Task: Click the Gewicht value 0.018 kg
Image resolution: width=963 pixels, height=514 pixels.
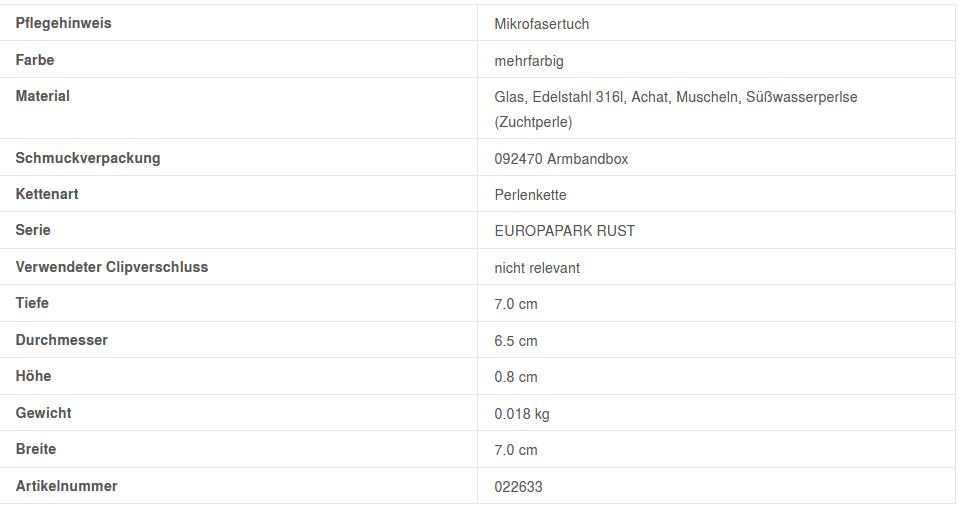Action: pyautogui.click(x=522, y=414)
